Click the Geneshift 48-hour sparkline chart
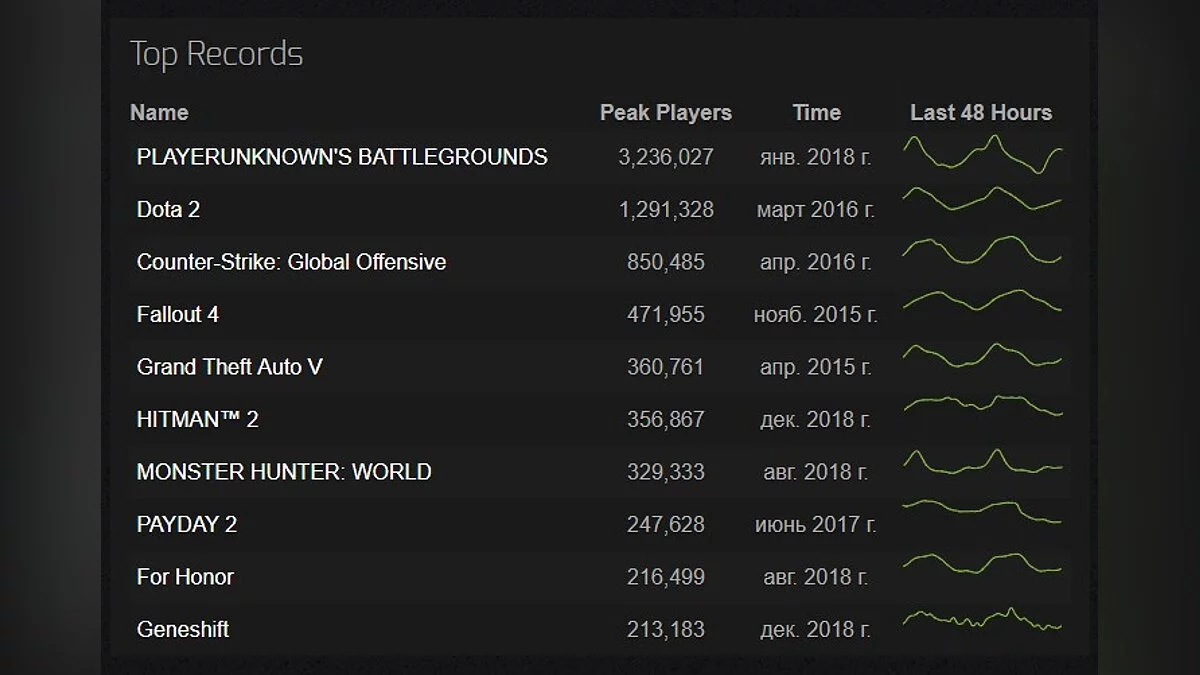This screenshot has height=675, width=1200. click(982, 620)
